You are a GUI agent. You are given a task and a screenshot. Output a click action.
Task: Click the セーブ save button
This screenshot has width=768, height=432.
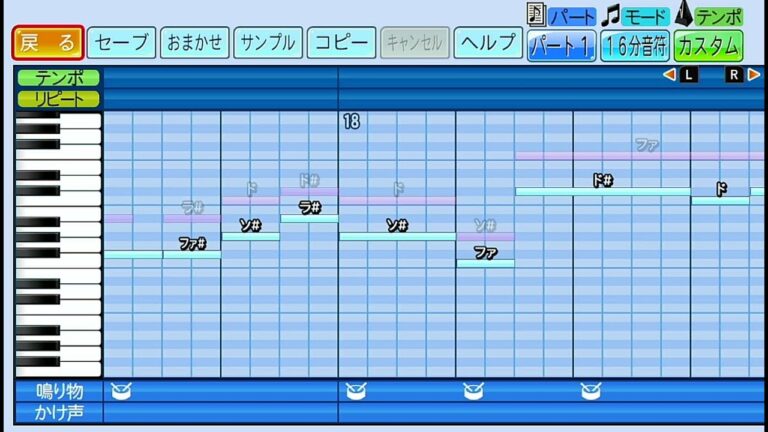(x=121, y=43)
